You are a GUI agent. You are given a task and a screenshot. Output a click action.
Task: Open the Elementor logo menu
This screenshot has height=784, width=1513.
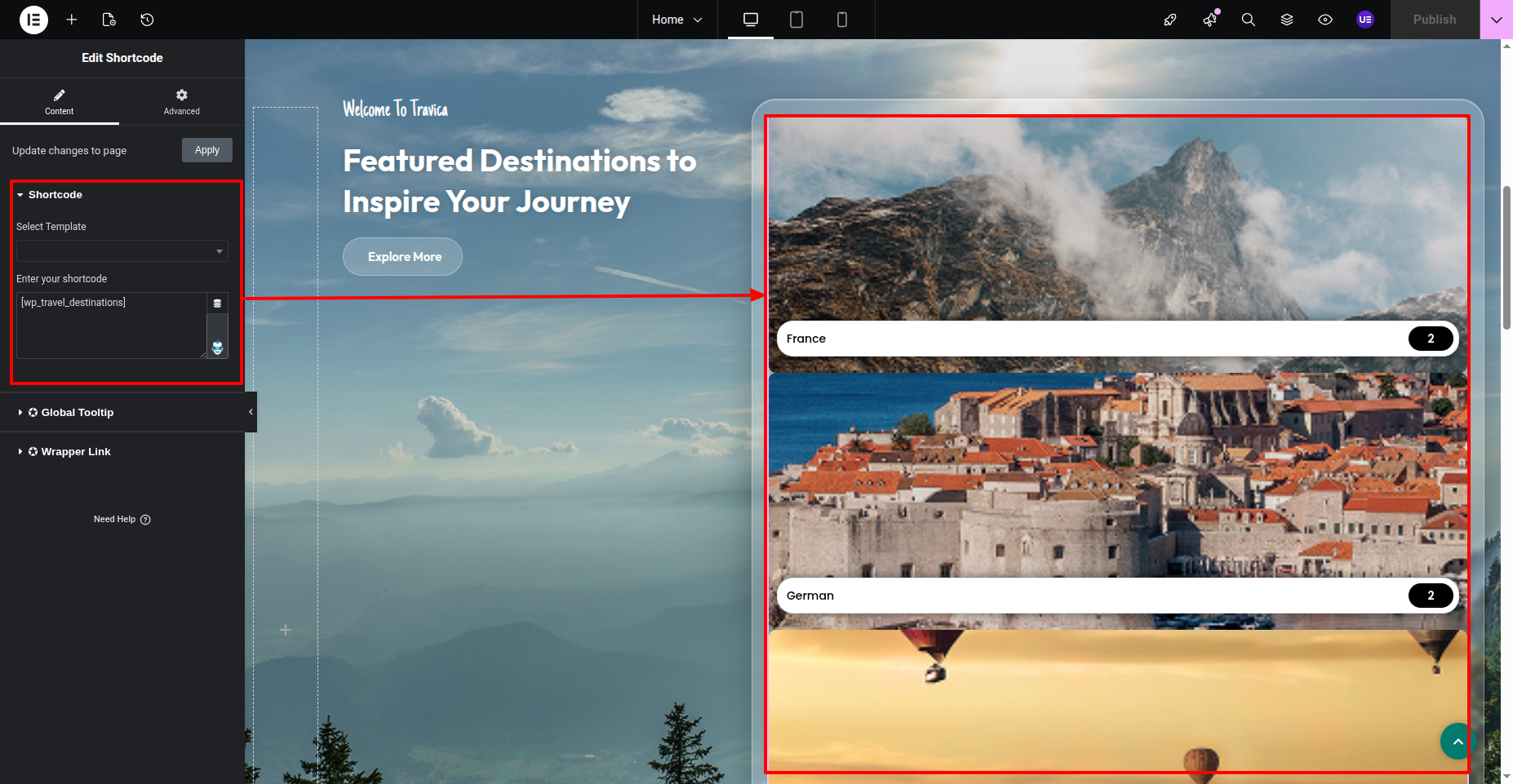33,20
